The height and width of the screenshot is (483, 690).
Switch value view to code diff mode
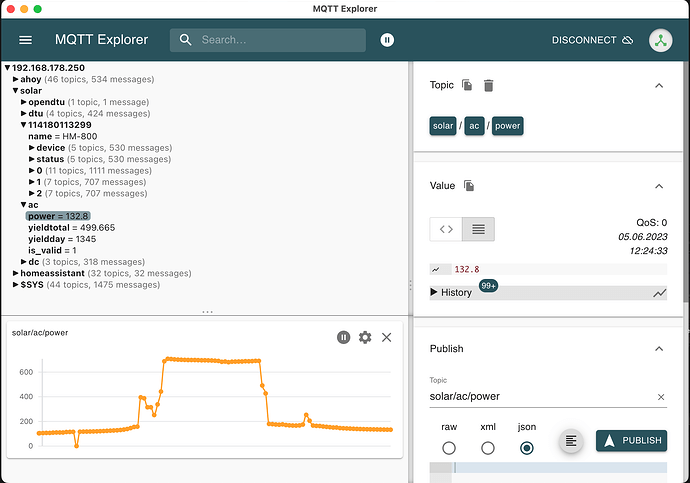point(446,229)
